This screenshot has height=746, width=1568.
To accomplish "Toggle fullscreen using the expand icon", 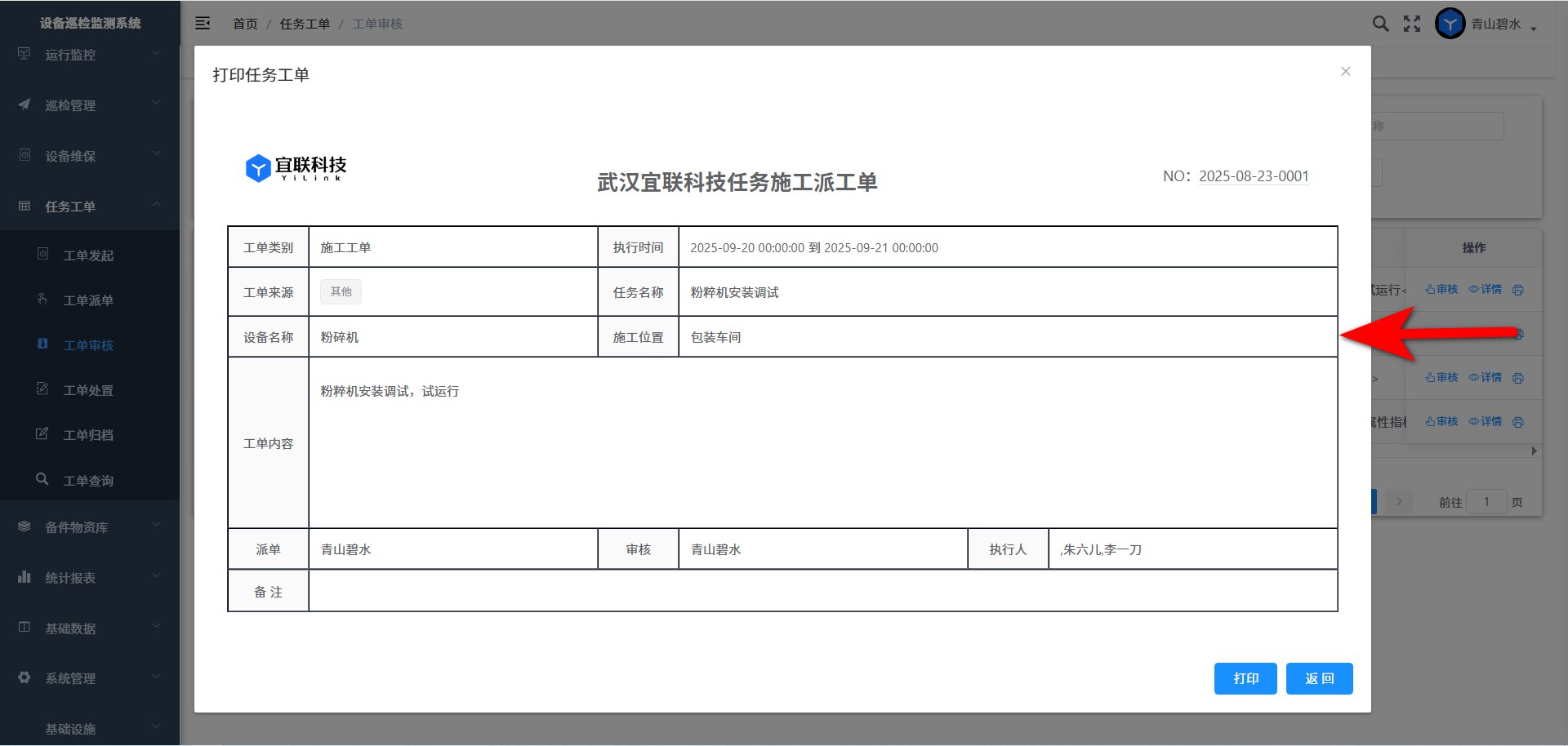I will click(x=1412, y=24).
